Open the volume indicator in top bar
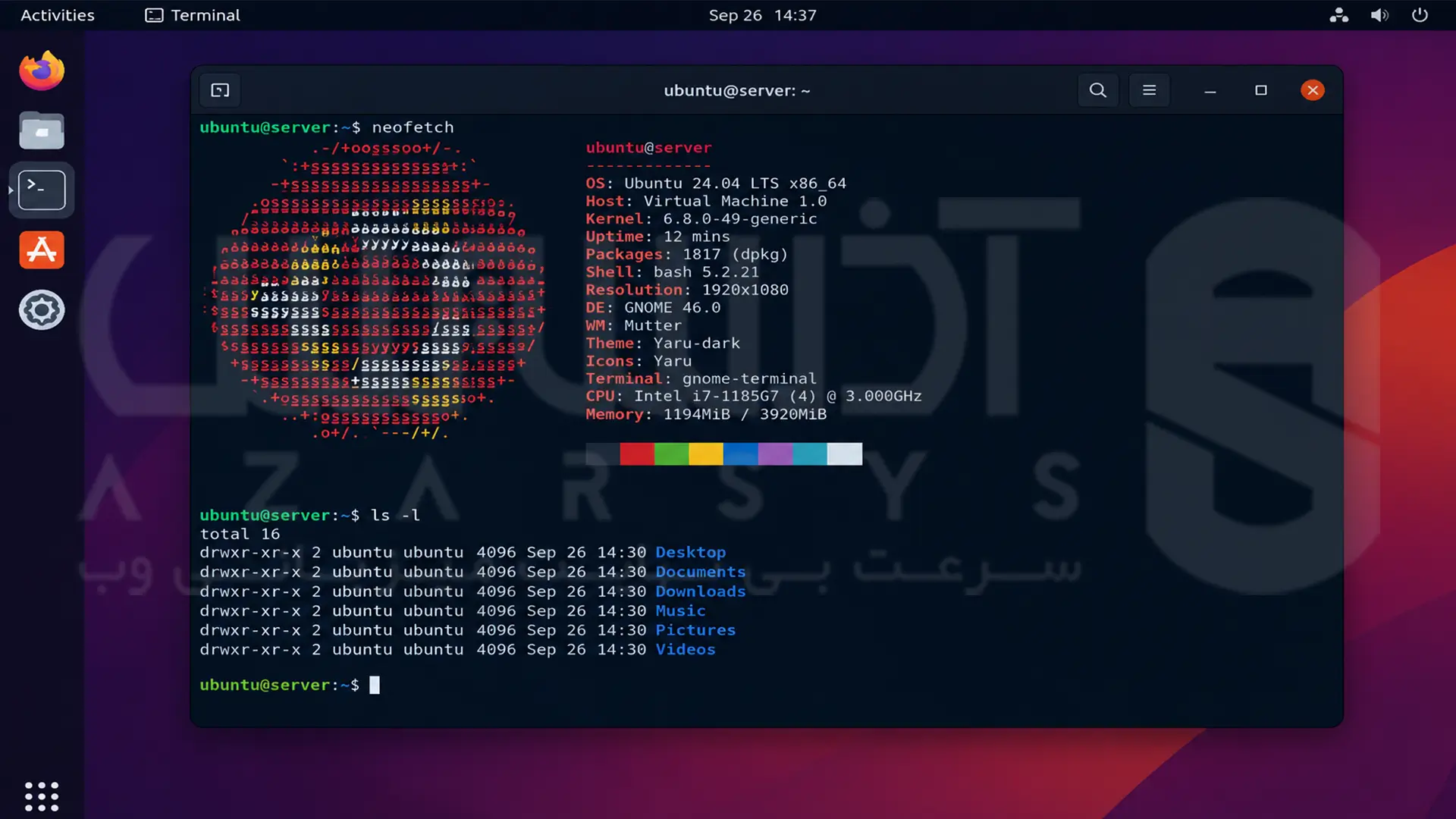 point(1379,15)
